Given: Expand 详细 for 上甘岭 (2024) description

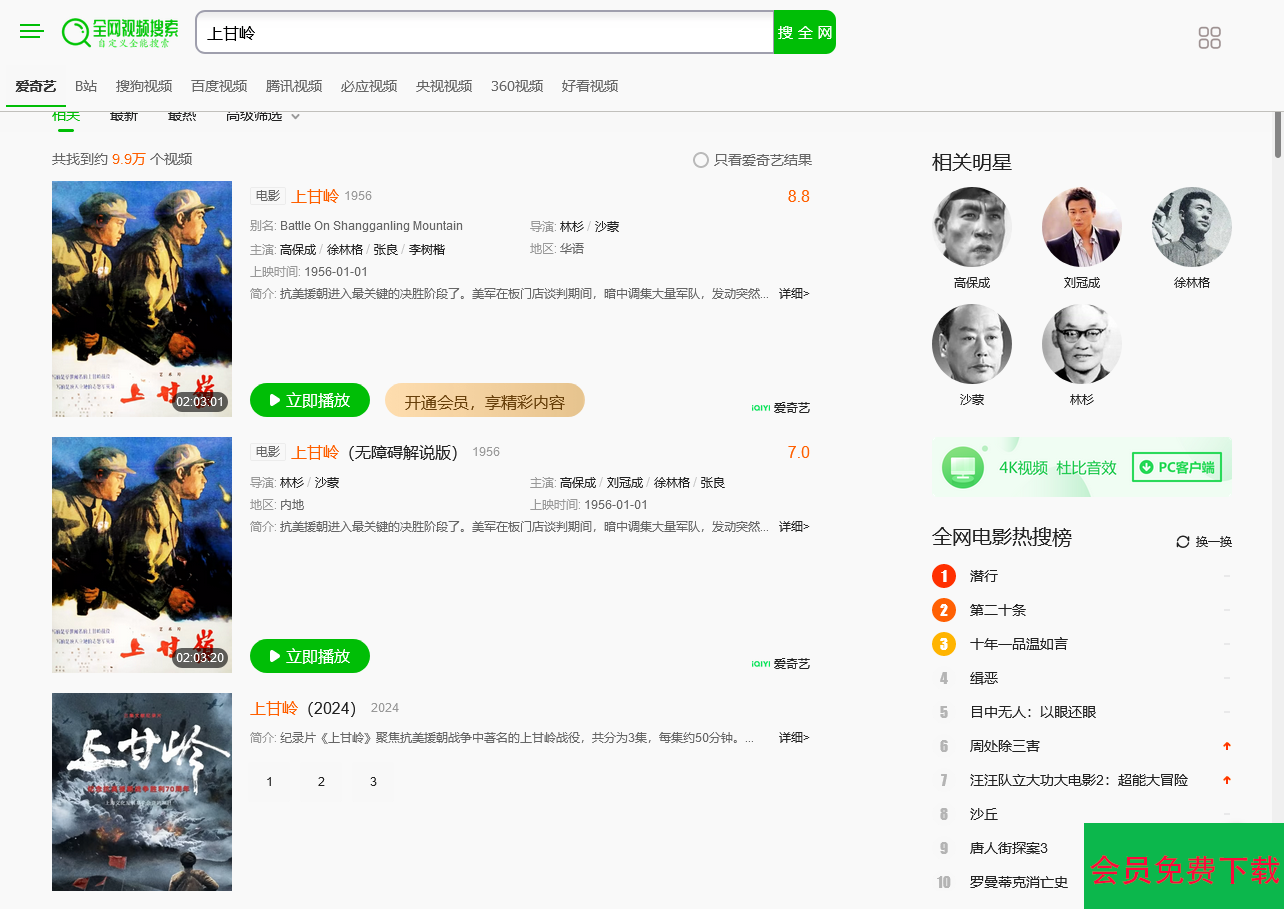Looking at the screenshot, I should [794, 738].
